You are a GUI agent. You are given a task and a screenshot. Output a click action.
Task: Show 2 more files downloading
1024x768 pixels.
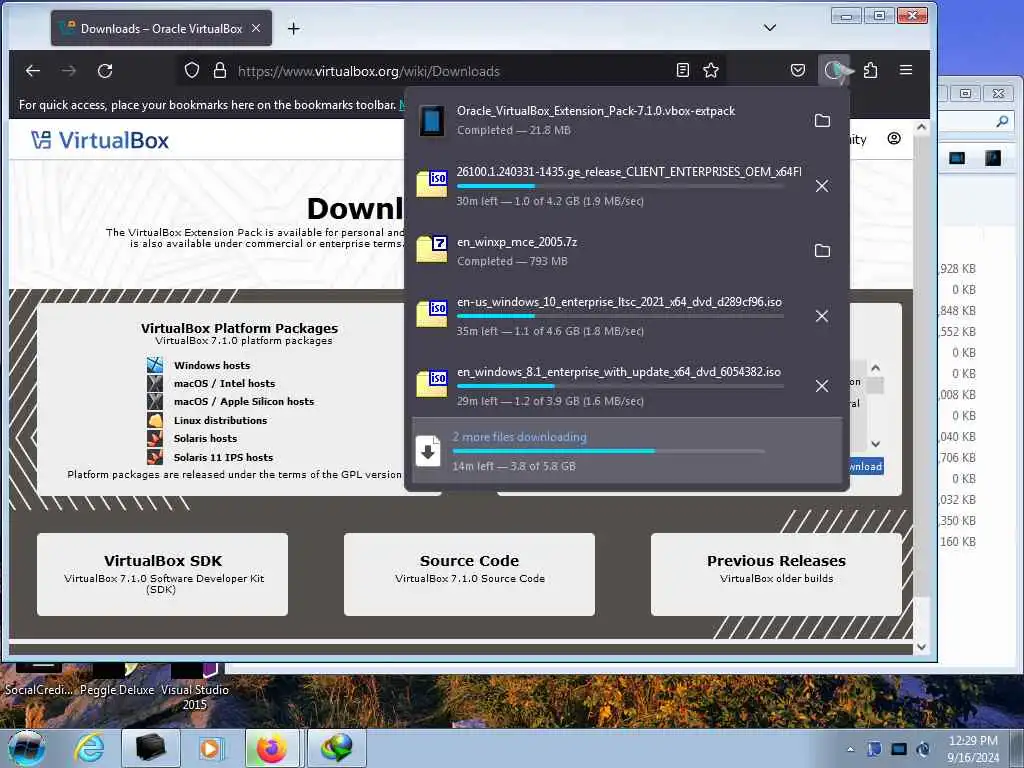coord(627,451)
